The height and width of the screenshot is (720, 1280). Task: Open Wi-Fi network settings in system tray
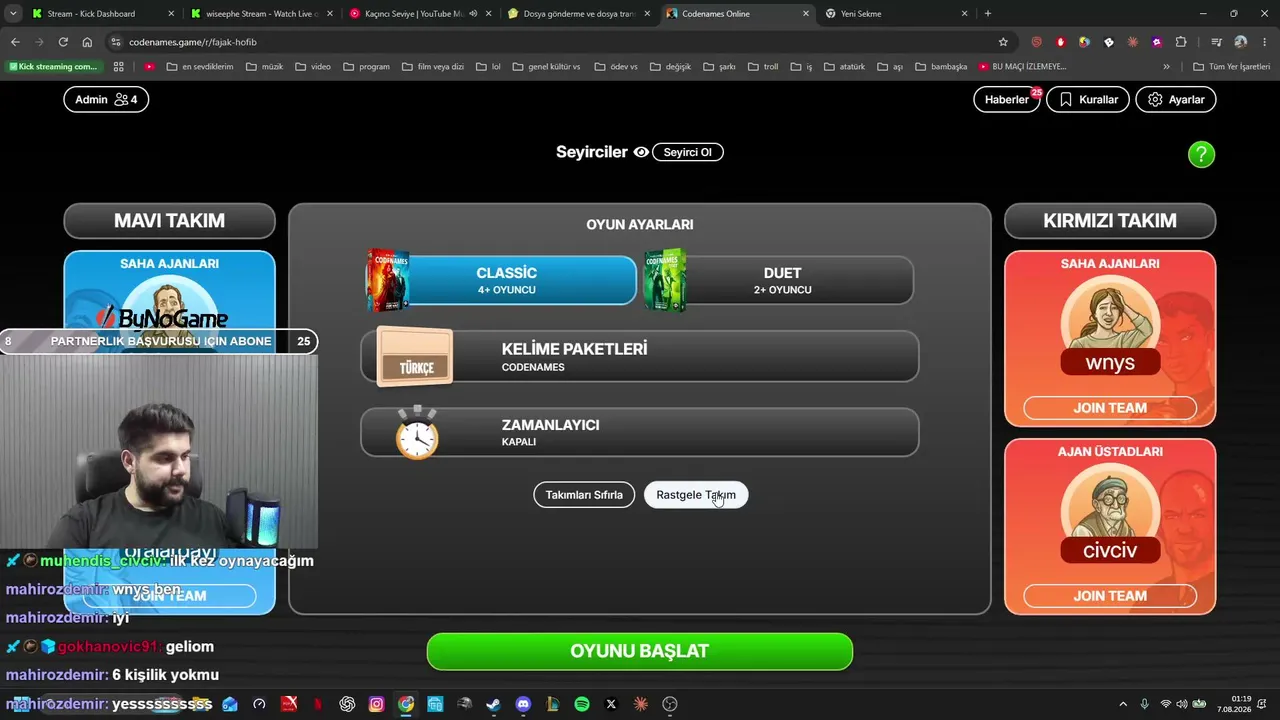[1165, 704]
